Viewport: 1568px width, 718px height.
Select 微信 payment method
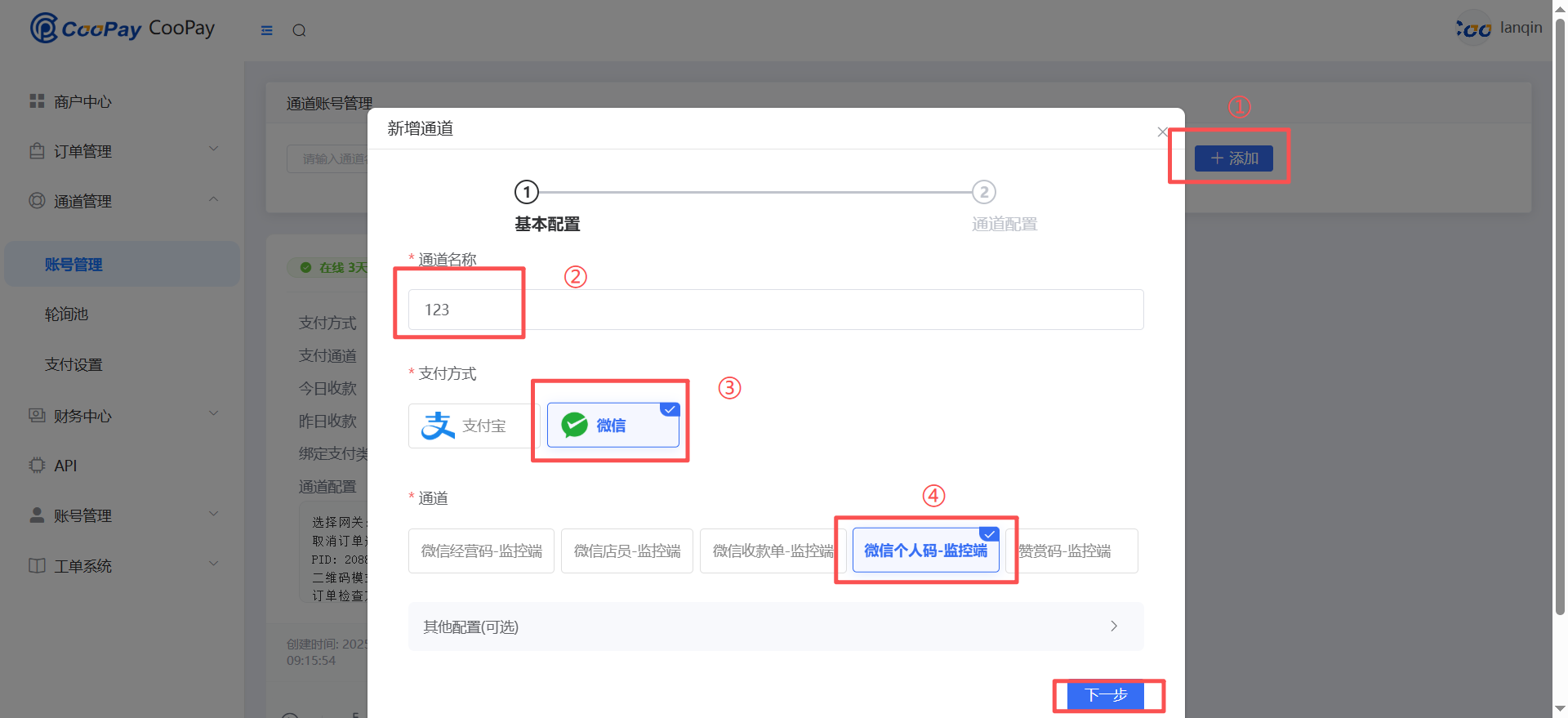tap(612, 426)
